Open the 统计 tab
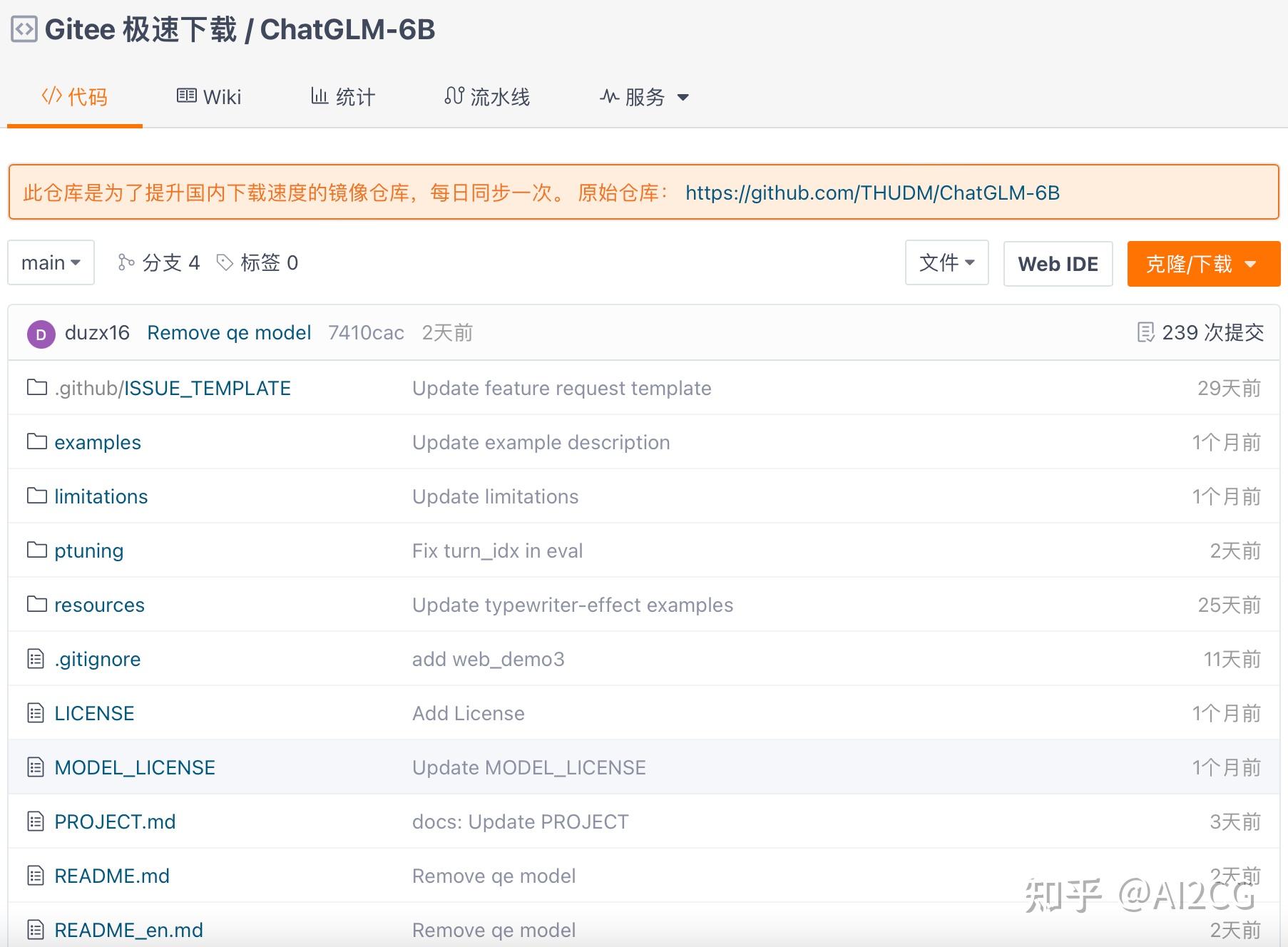The height and width of the screenshot is (947, 1288). pos(343,96)
